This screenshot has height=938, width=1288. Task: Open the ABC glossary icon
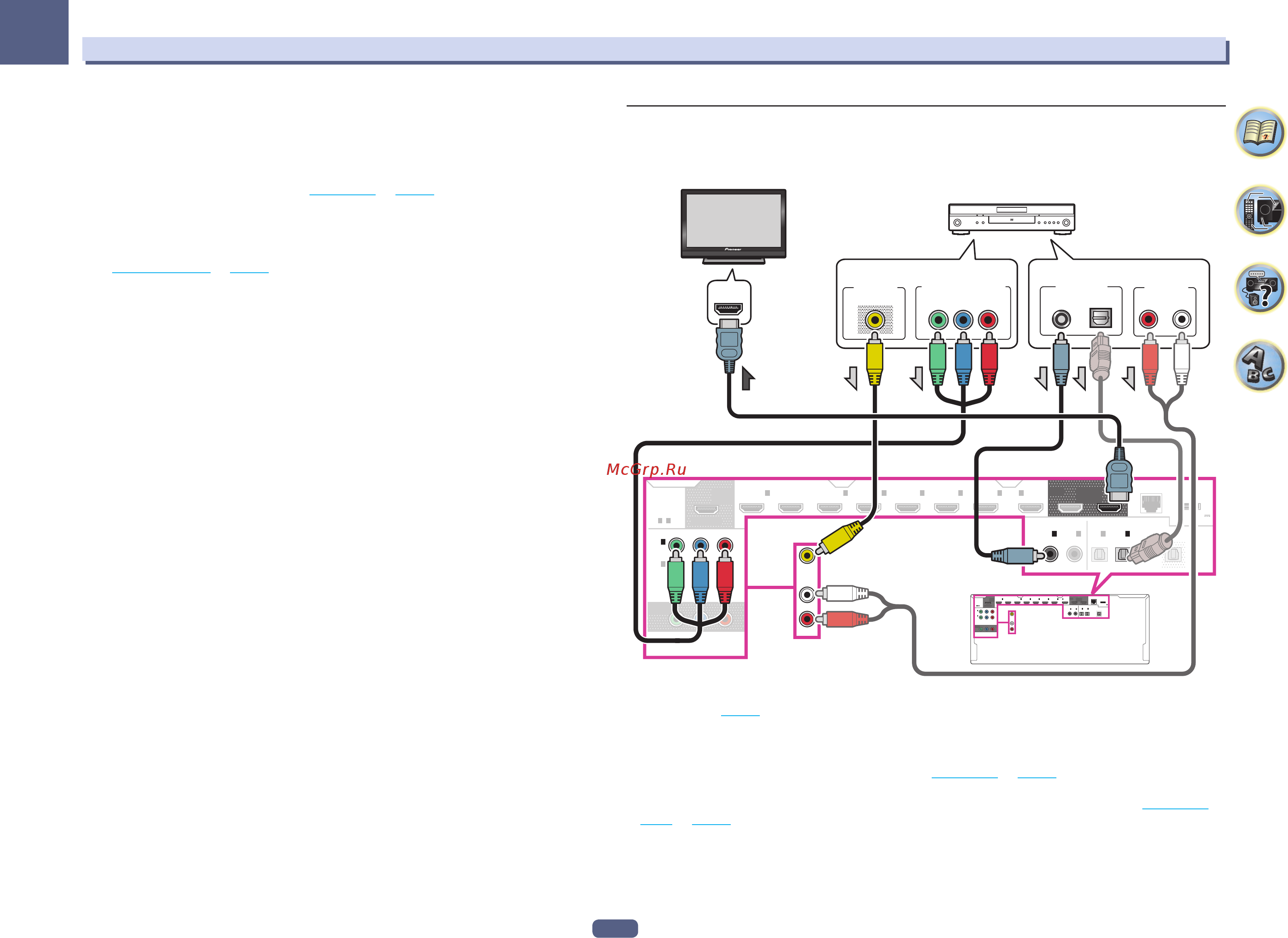coord(1260,366)
